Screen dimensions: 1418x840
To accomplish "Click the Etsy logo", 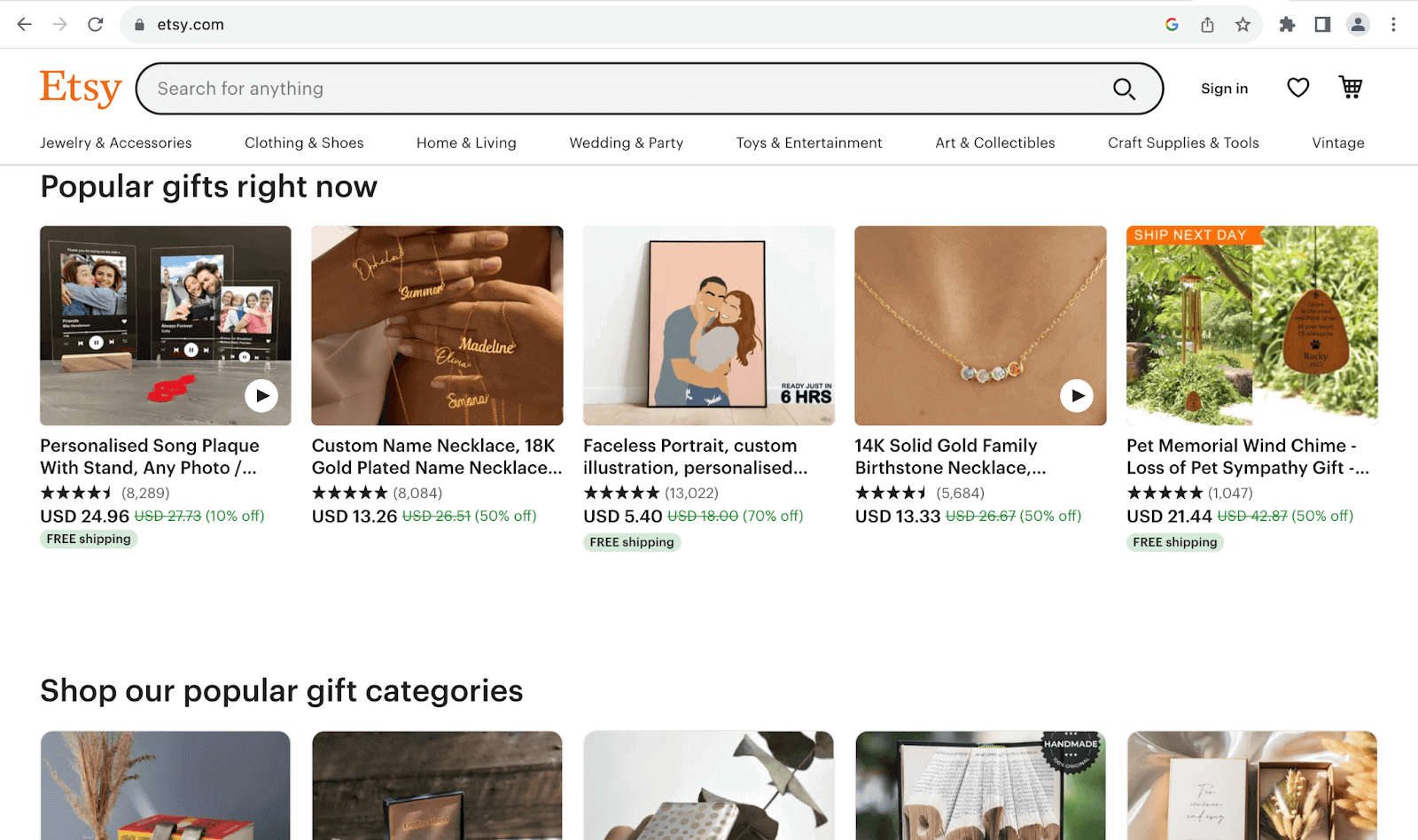I will point(81,88).
